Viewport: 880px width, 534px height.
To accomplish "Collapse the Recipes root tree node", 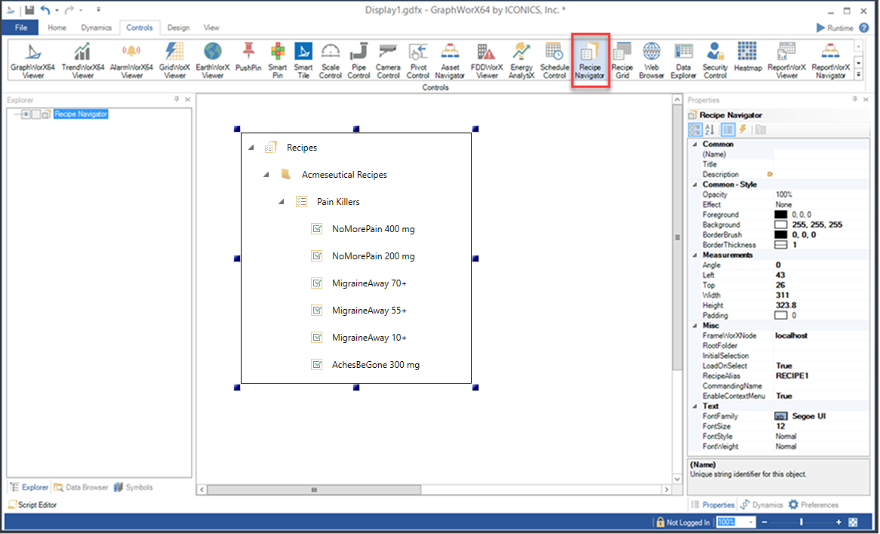I will 249,148.
